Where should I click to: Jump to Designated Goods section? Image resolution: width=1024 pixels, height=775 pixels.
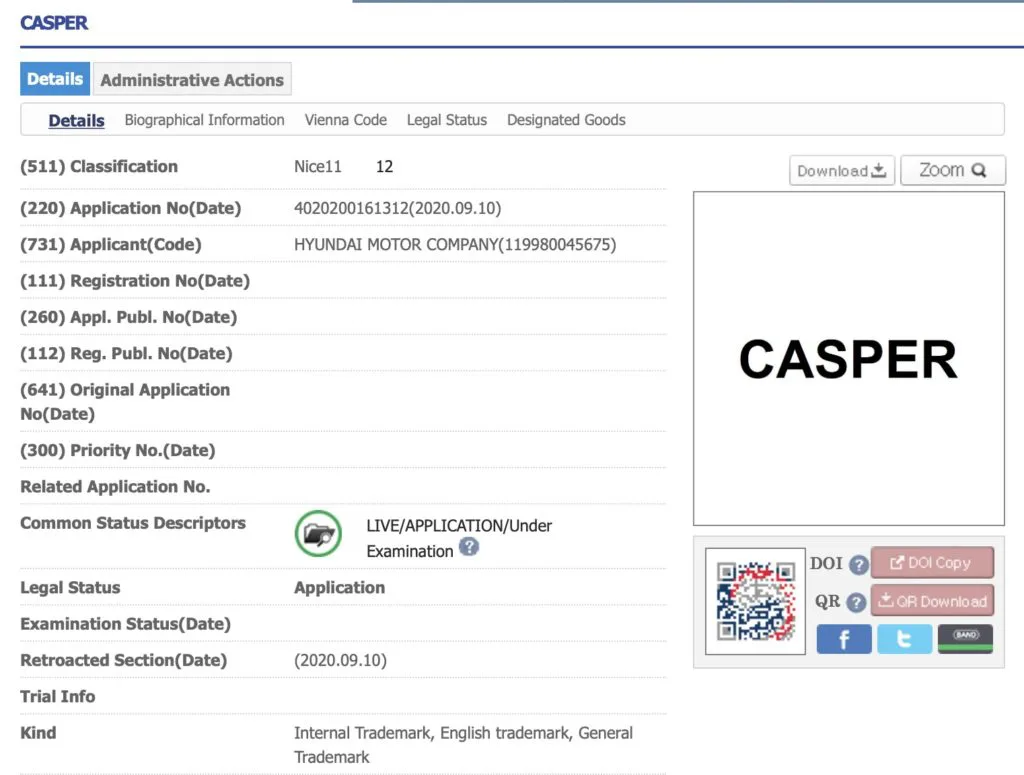[x=566, y=120]
